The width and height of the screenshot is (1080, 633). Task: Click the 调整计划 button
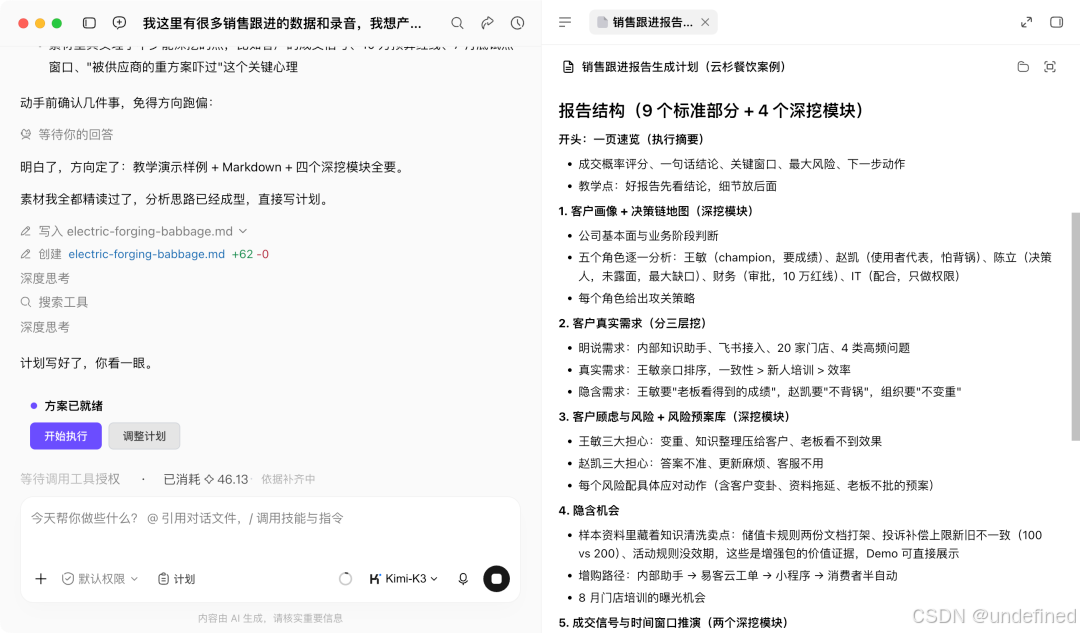[x=144, y=436]
